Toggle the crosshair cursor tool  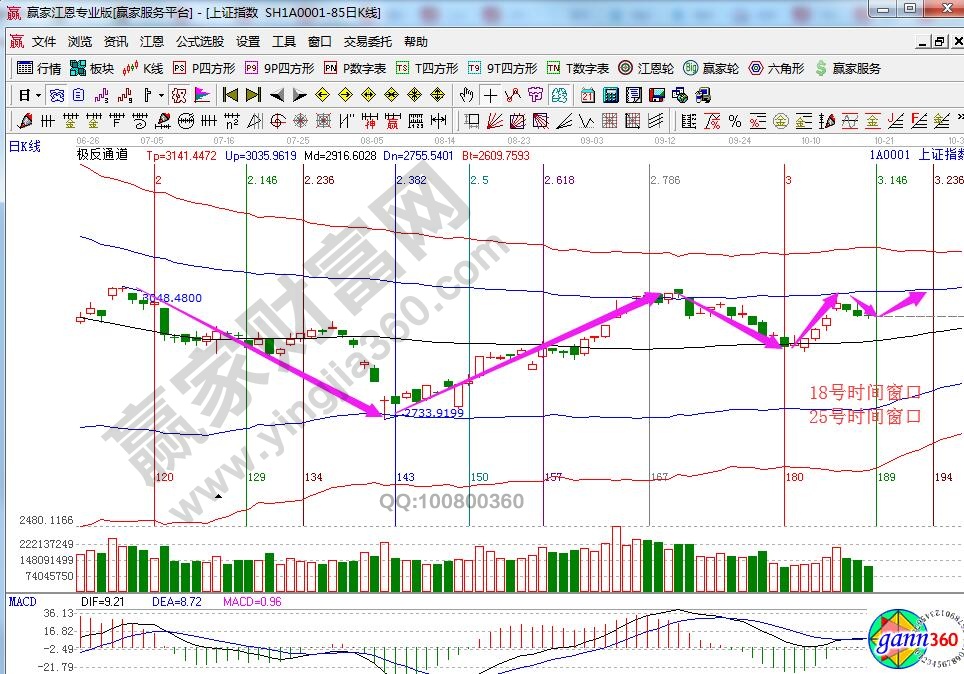pos(490,95)
